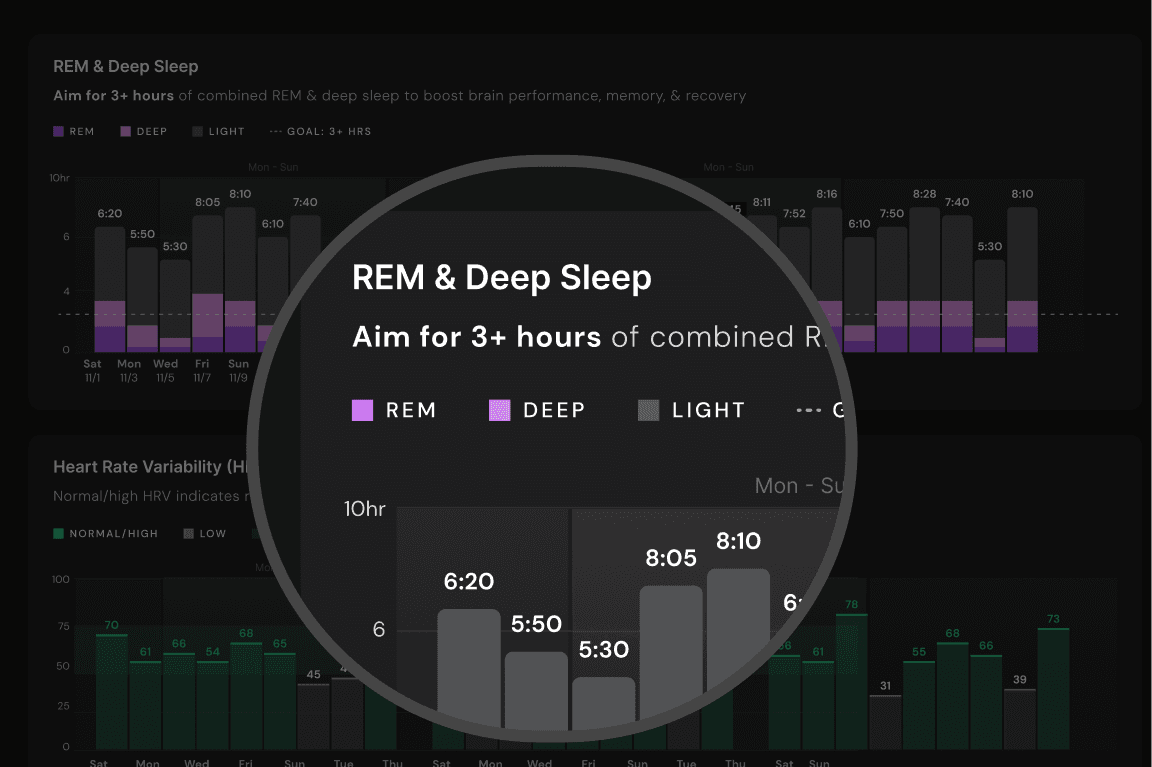Select the HRV bar labeled 70
1152x767 pixels.
(x=112, y=691)
